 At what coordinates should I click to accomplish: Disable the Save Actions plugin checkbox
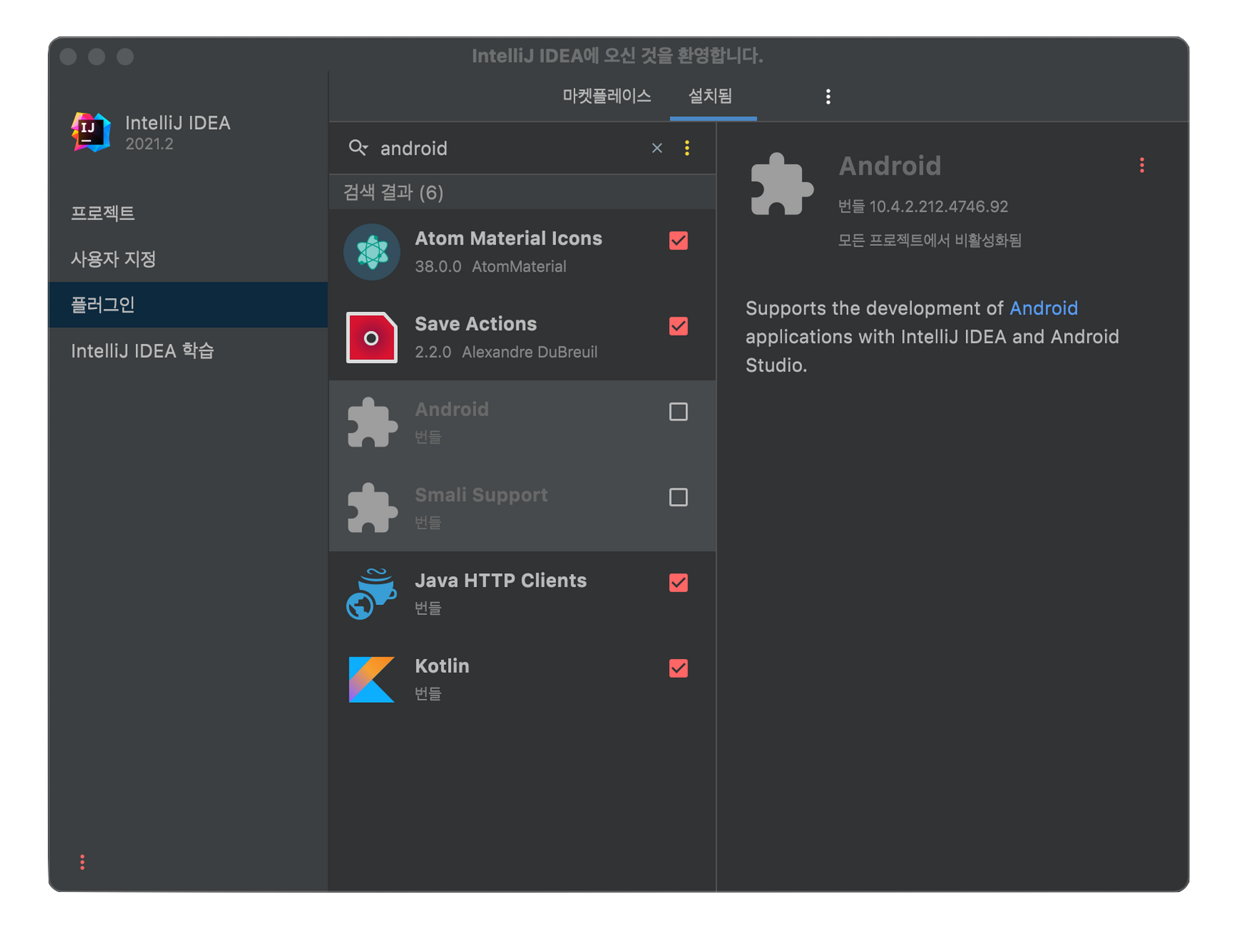tap(678, 326)
